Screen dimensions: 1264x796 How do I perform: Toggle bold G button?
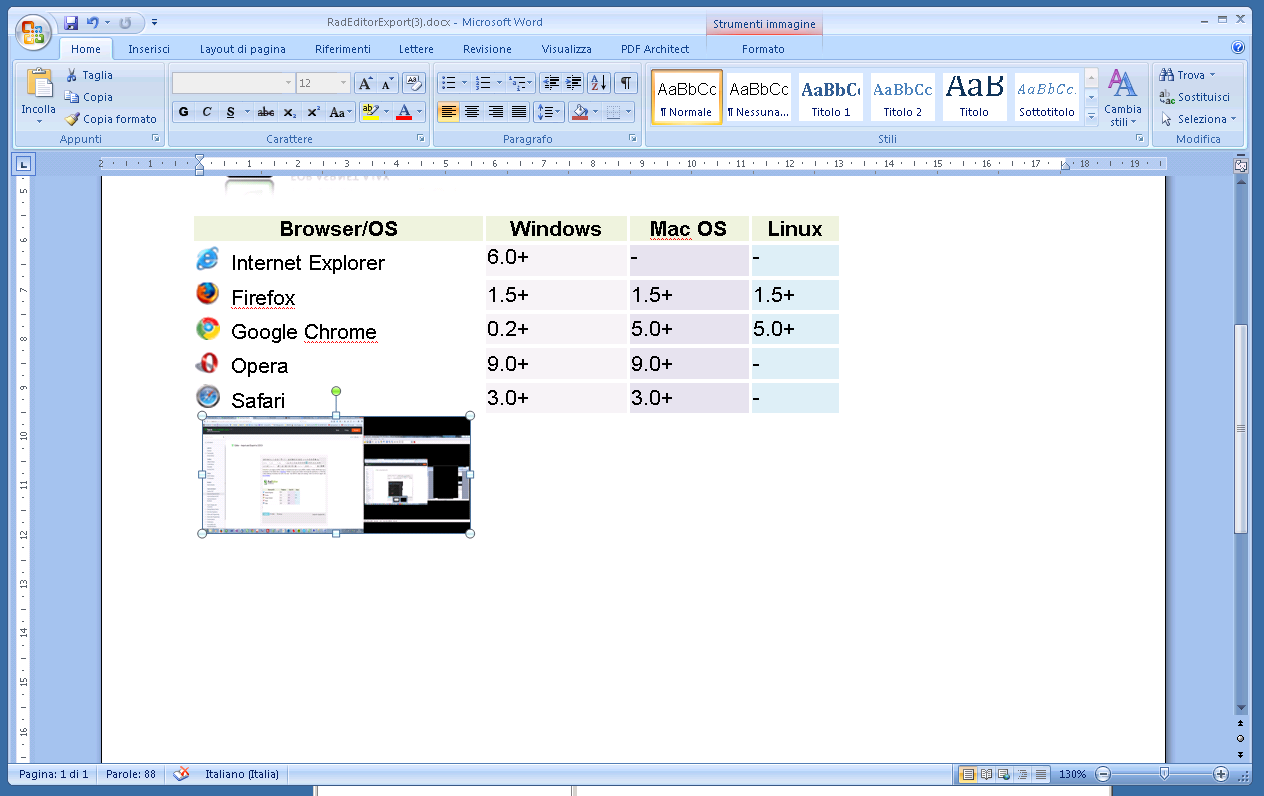click(x=184, y=112)
